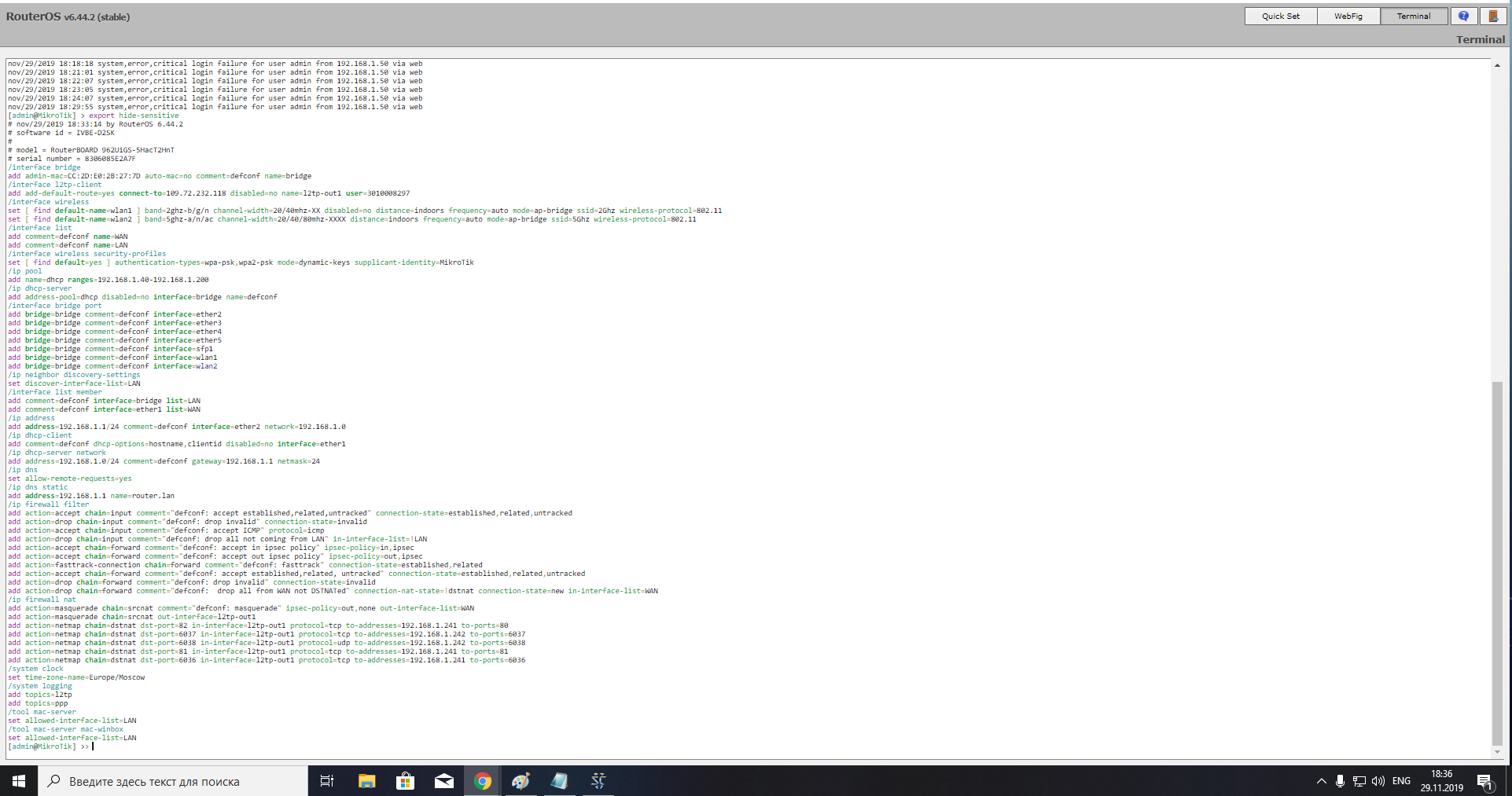1512x796 pixels.
Task: Open the clock showing 18:36
Action: coord(1441,781)
